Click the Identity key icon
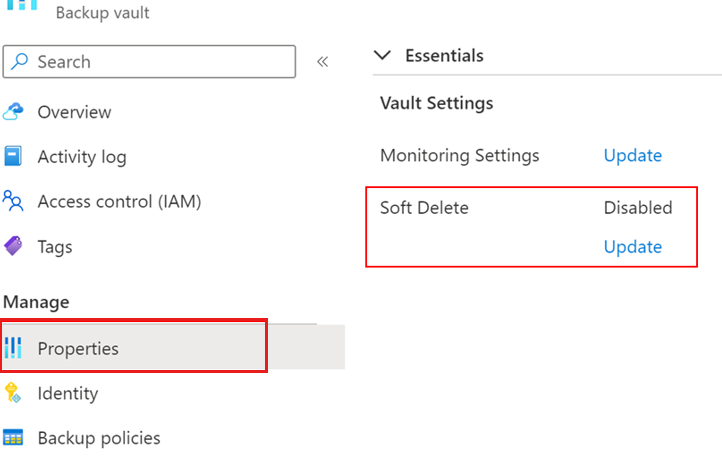722x464 pixels. pyautogui.click(x=13, y=393)
